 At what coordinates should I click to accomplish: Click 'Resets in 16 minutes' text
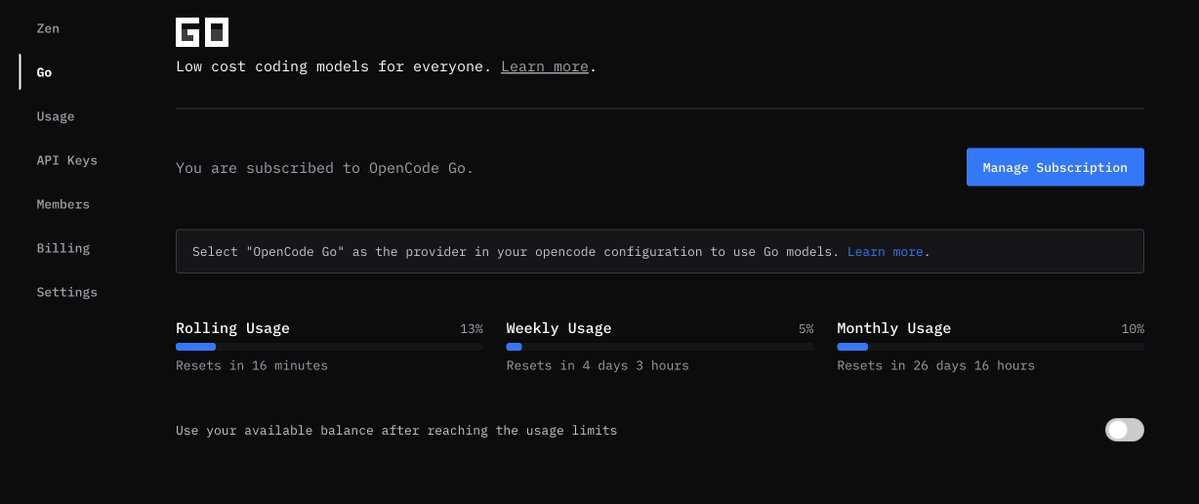click(x=252, y=366)
